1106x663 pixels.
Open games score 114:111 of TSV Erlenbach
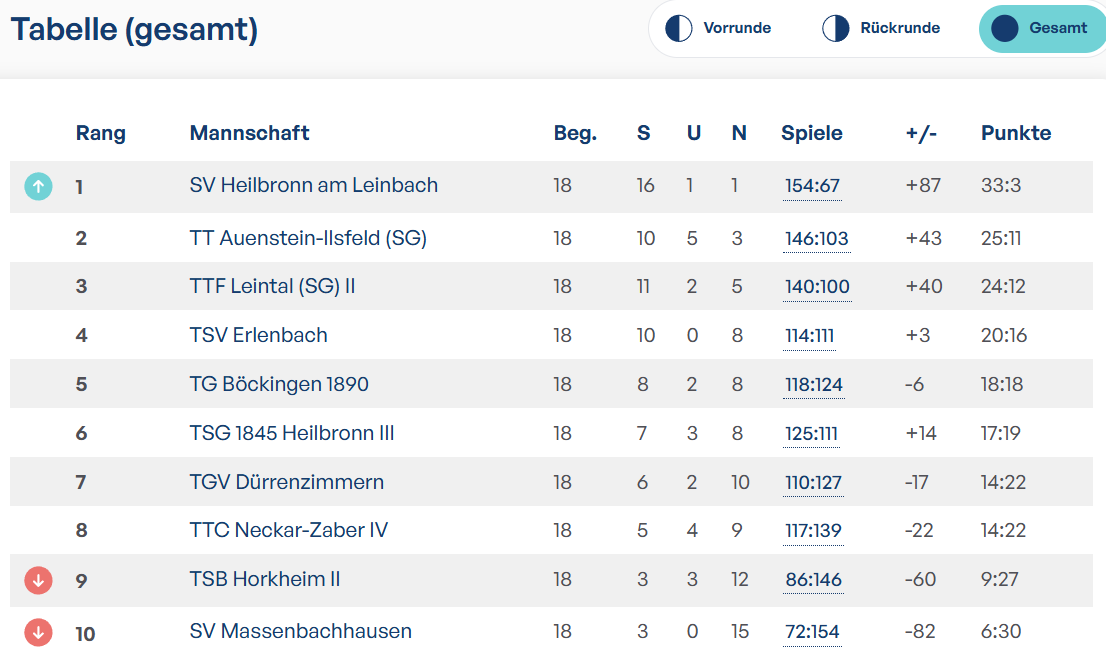click(x=809, y=336)
